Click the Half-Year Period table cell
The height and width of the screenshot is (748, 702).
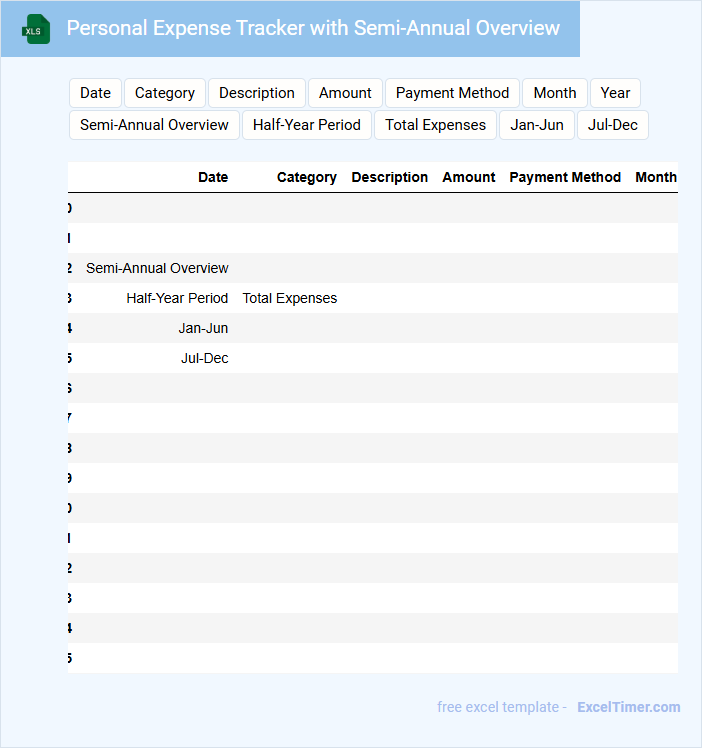[177, 298]
